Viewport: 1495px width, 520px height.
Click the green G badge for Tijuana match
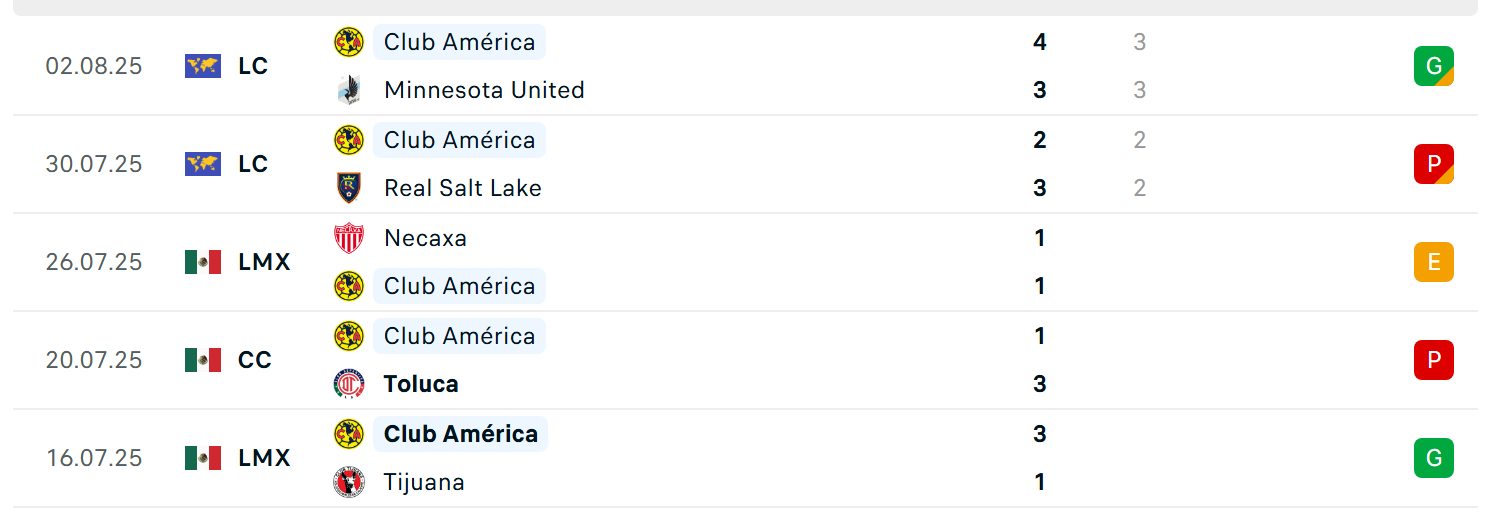click(1434, 458)
